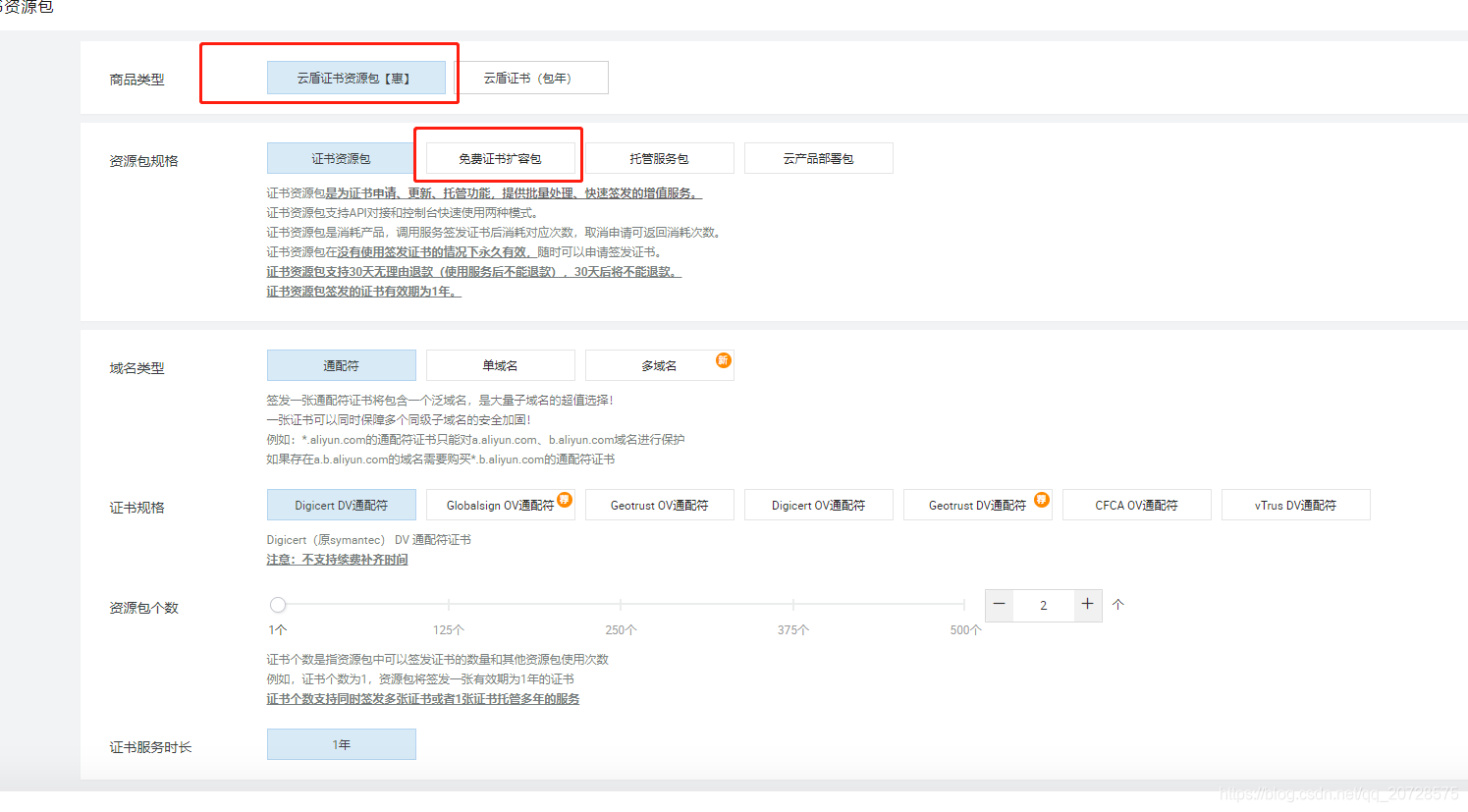The height and width of the screenshot is (812, 1468).
Task: Click the 125个 slider tick label
Action: 449,629
